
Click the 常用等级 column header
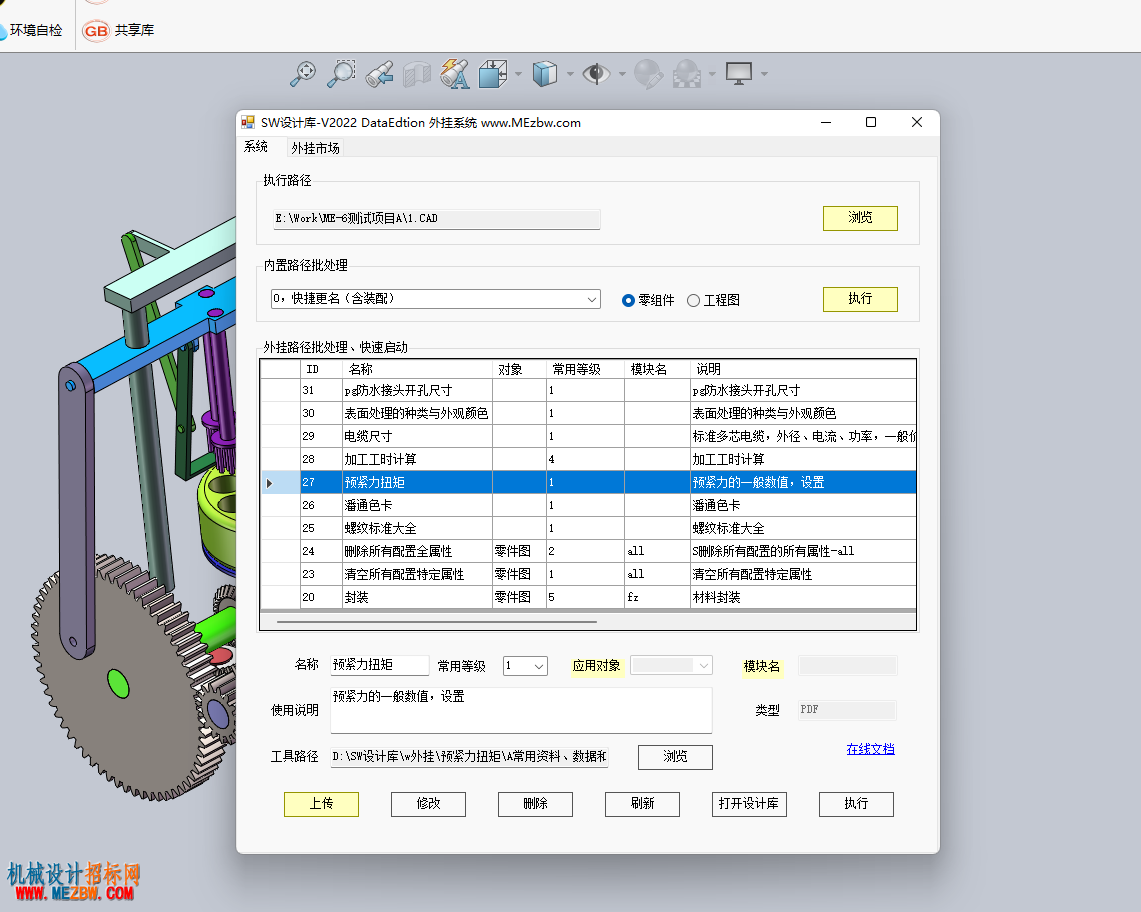coord(585,369)
